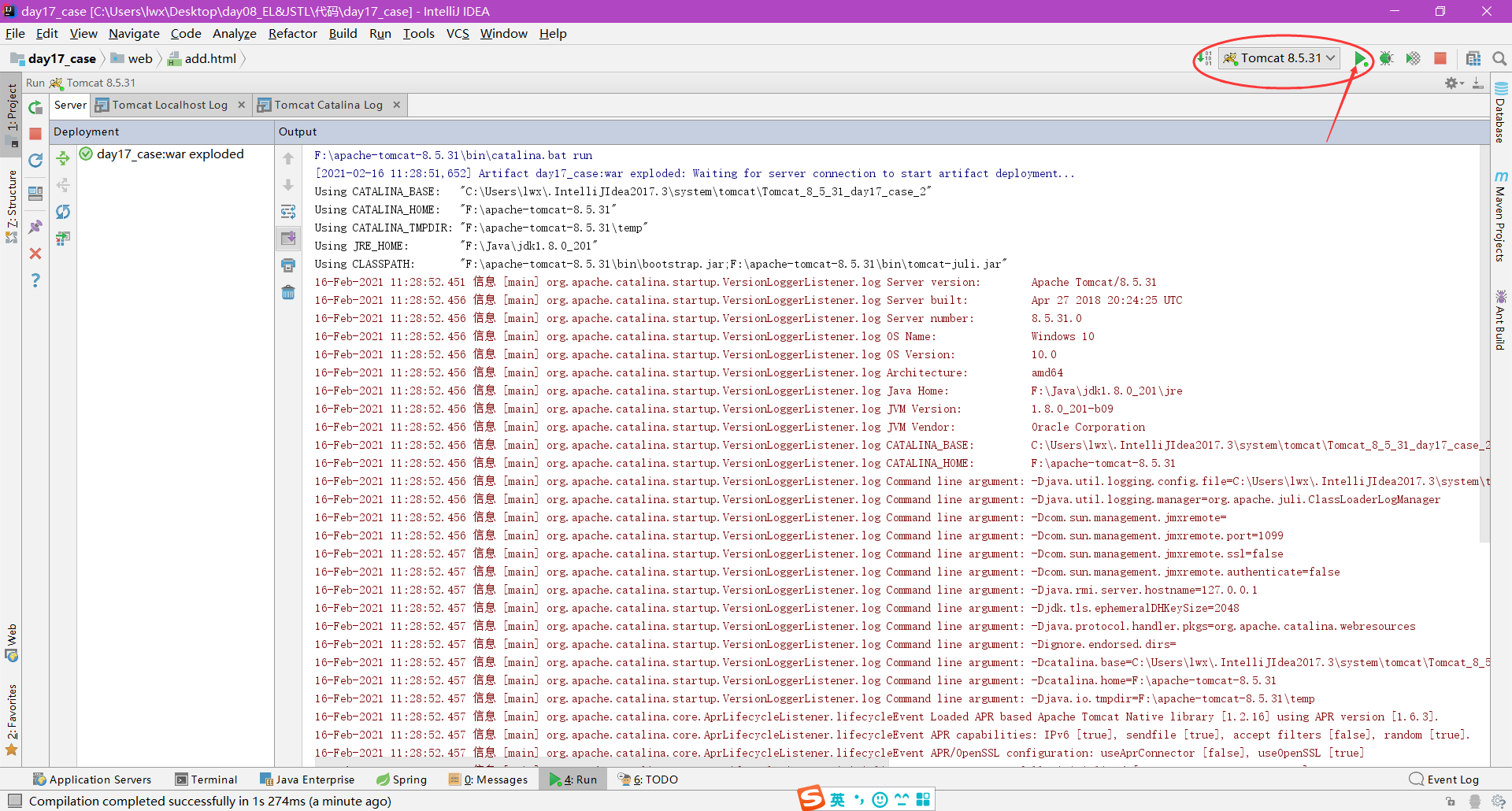1512x811 pixels.
Task: Select day17_case:war exploded deployment
Action: [x=162, y=154]
